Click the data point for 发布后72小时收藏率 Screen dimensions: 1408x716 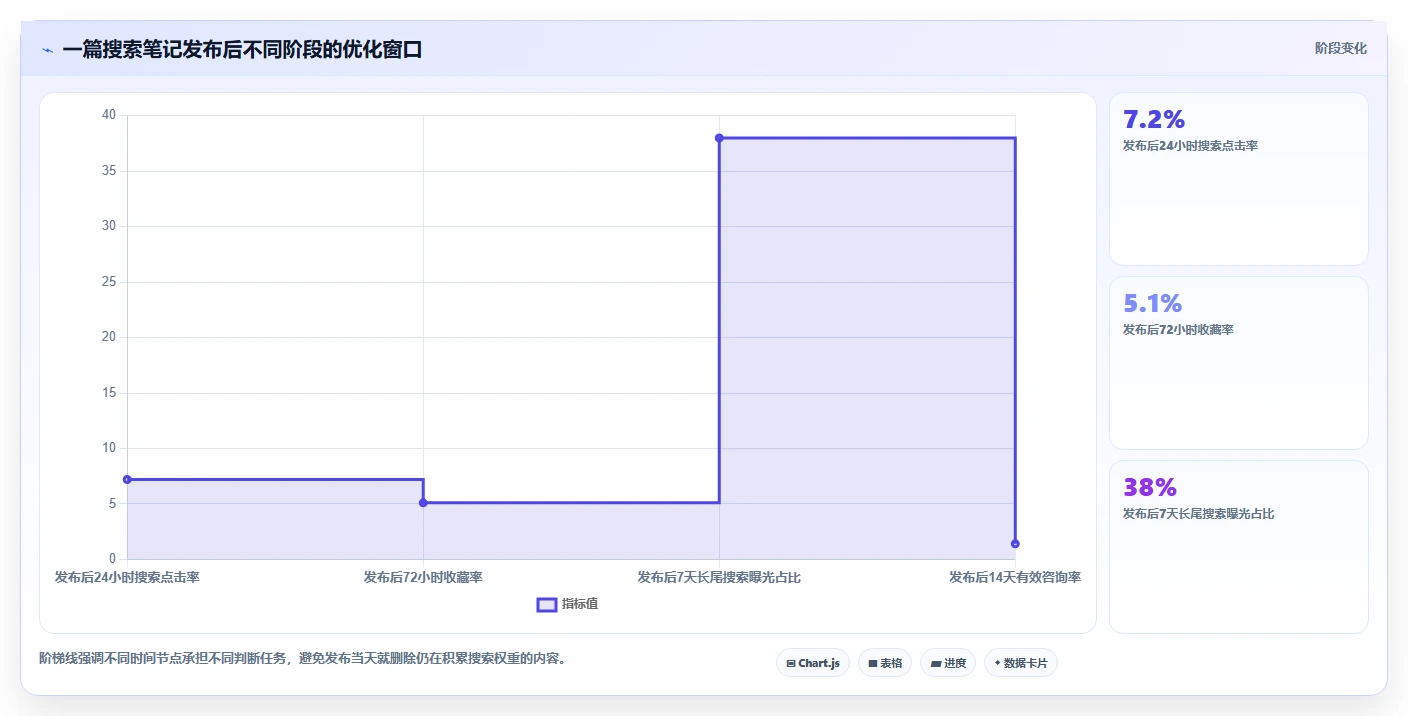423,502
